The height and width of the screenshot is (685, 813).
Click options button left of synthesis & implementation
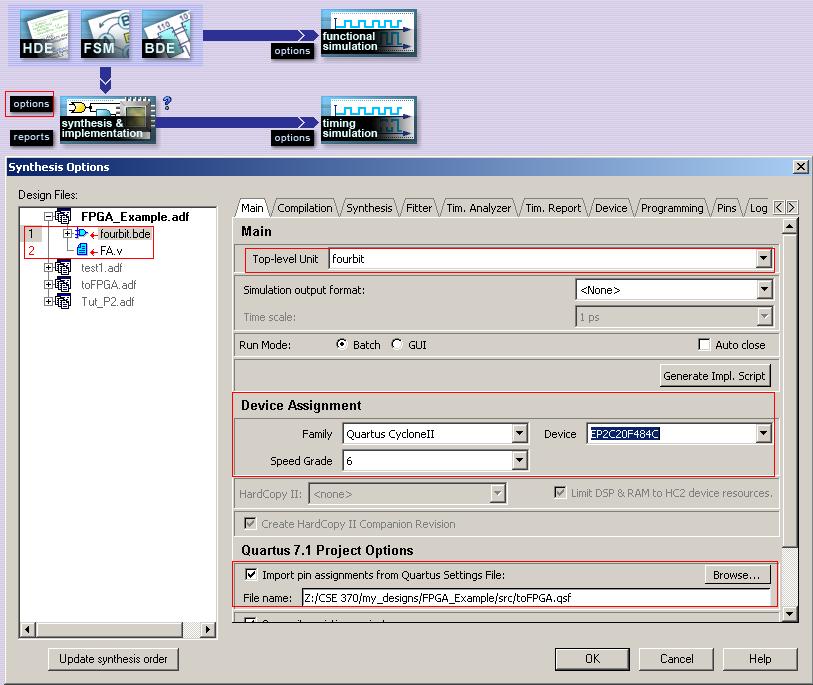coord(32,104)
